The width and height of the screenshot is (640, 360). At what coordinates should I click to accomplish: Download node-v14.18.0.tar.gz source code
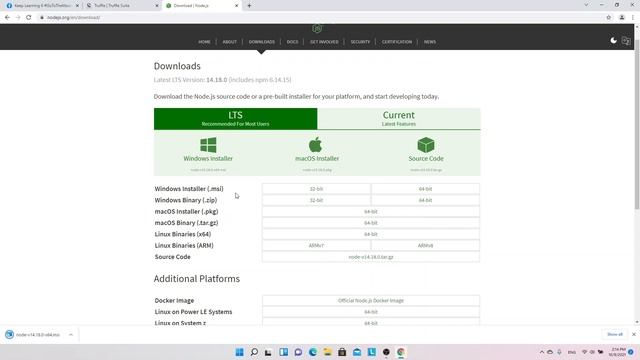371,257
